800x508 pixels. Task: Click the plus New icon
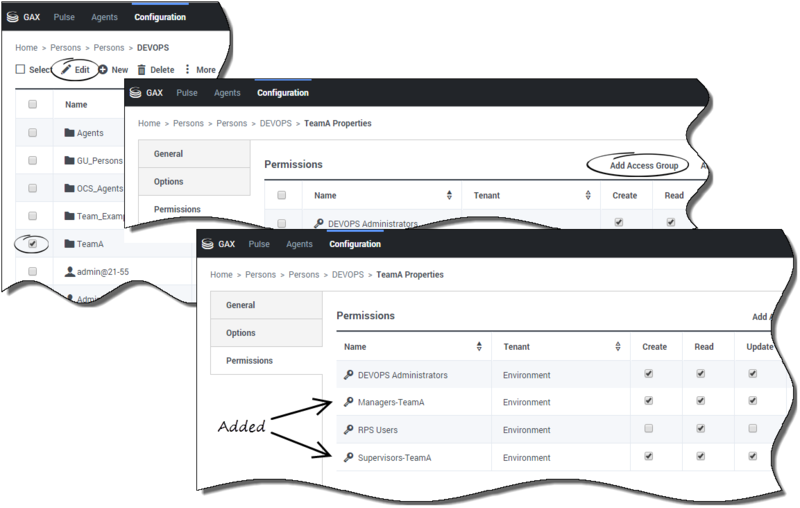coord(103,70)
